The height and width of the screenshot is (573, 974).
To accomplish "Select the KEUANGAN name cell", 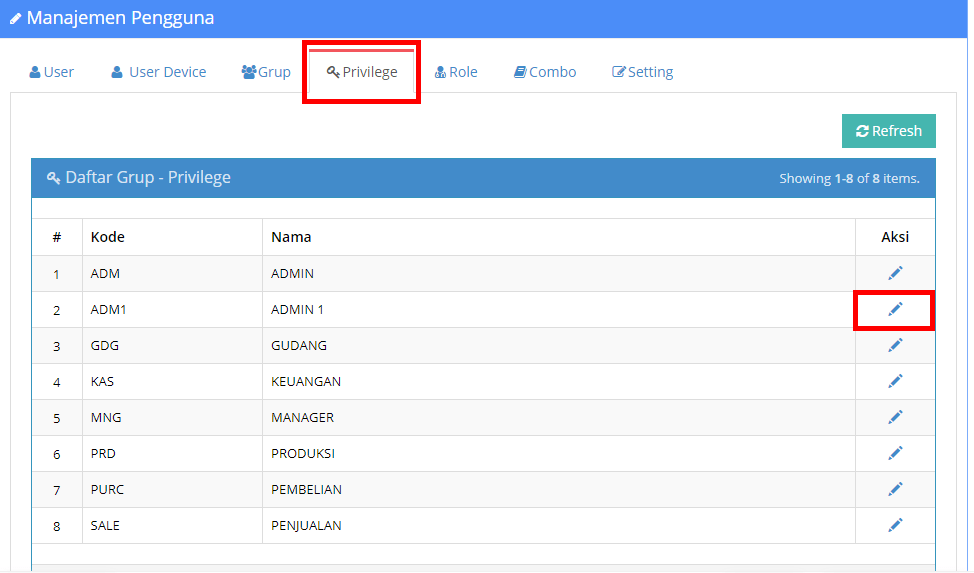I will [558, 382].
